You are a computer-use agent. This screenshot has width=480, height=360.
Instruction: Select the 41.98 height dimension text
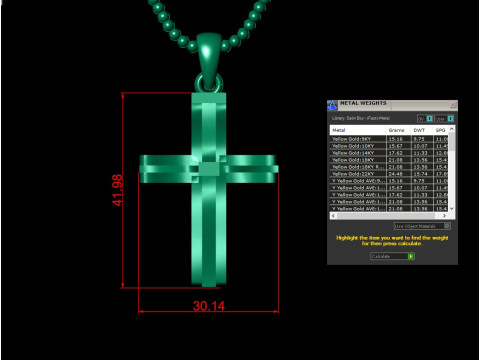click(117, 190)
